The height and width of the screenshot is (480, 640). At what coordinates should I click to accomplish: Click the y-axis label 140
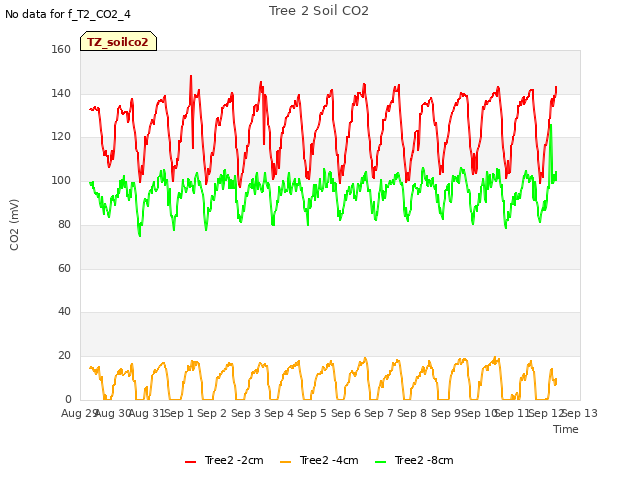61,93
